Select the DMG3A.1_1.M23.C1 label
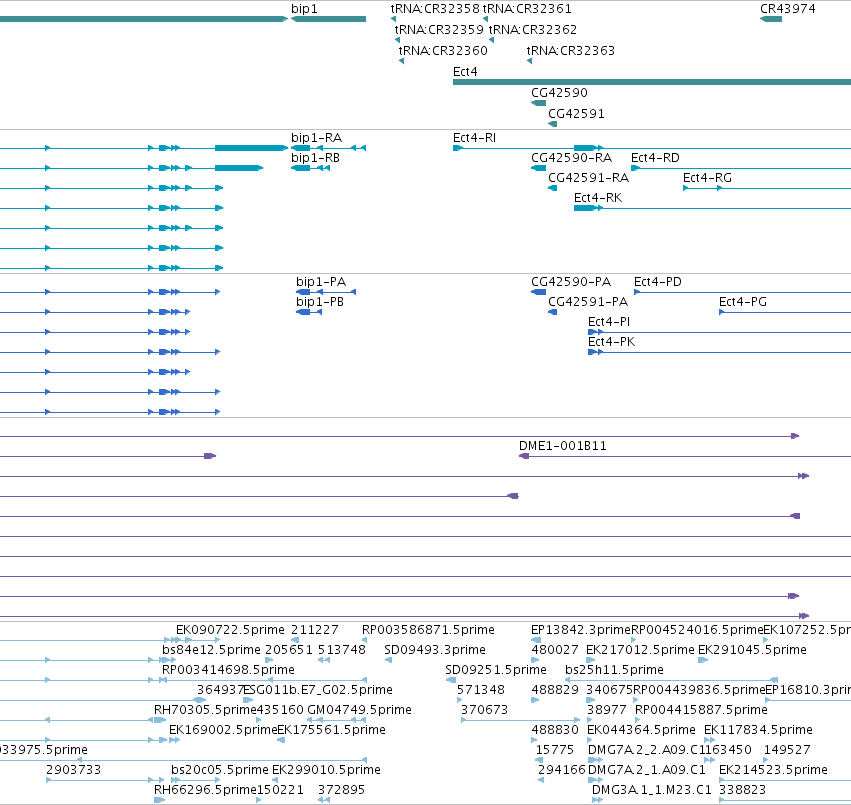 pos(651,790)
